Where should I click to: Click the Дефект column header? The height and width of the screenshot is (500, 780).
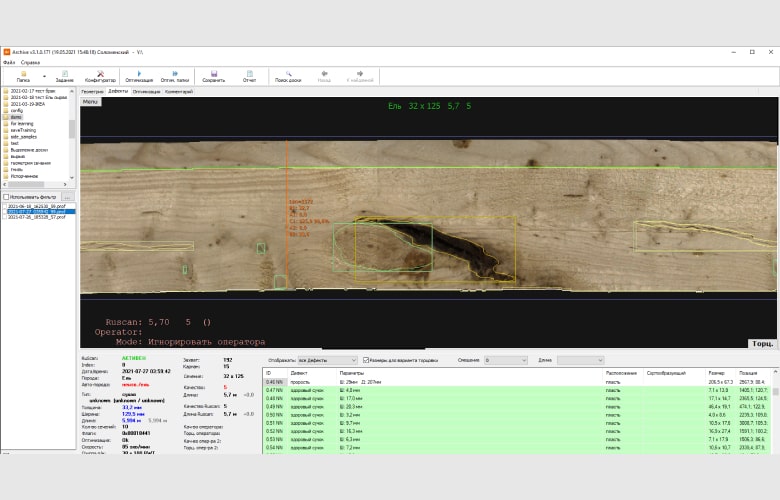(312, 373)
